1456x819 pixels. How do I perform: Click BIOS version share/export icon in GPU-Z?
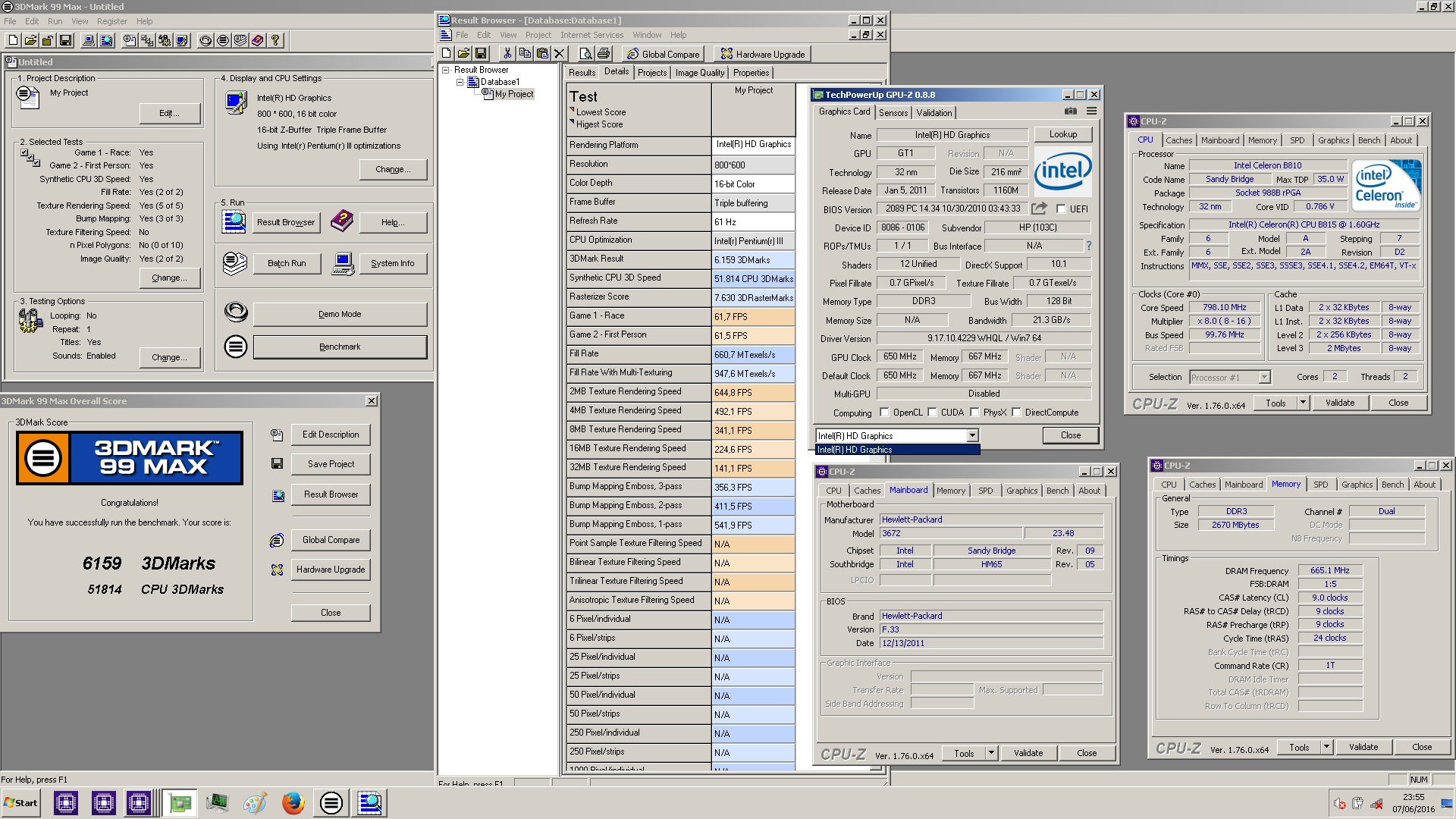coord(1039,208)
